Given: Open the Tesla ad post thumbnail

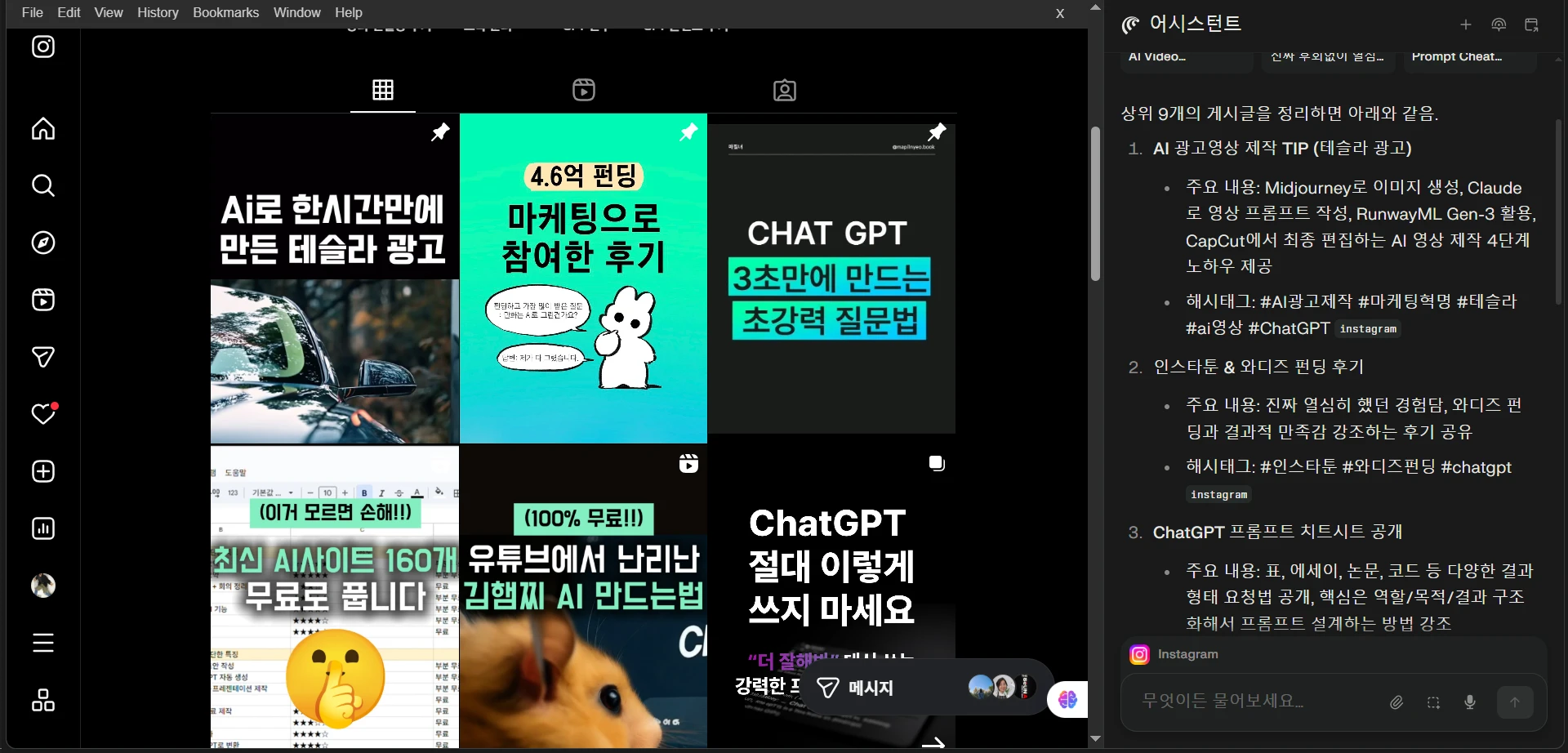Looking at the screenshot, I should click(335, 279).
